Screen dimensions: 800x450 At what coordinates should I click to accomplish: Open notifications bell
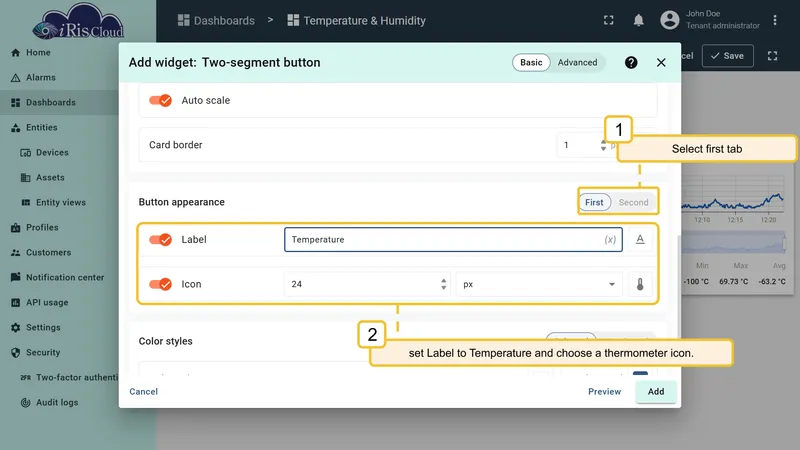[638, 20]
